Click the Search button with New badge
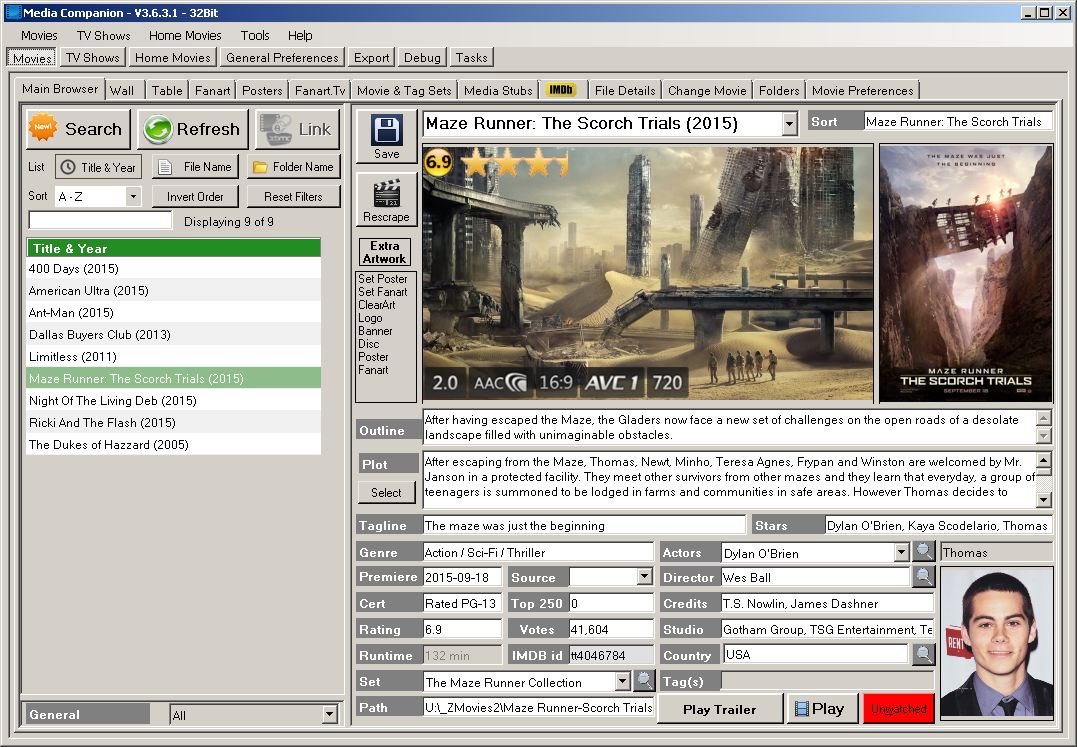1077x747 pixels. tap(78, 129)
